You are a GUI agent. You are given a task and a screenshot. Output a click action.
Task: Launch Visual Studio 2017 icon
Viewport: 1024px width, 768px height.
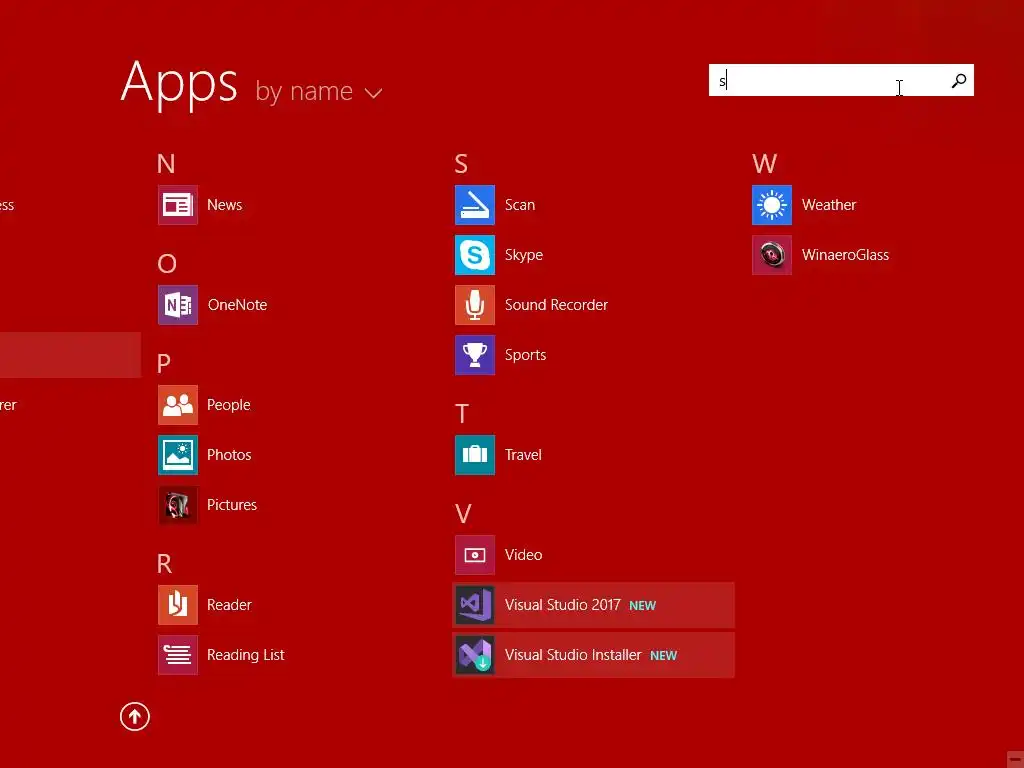(475, 605)
